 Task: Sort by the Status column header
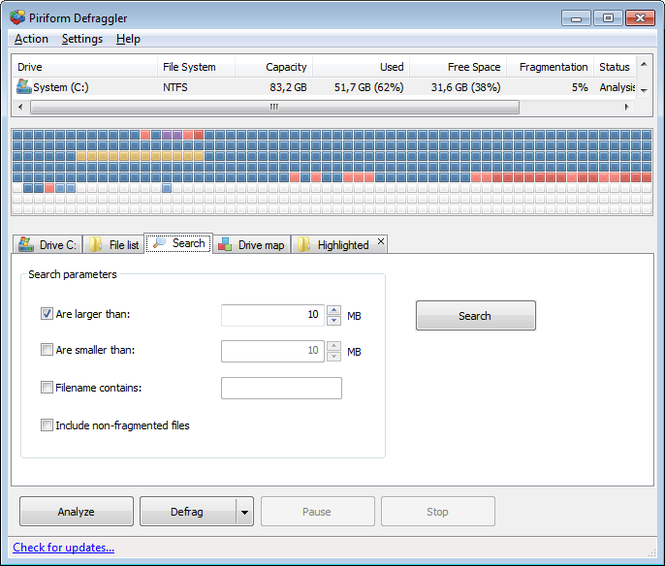click(x=615, y=67)
